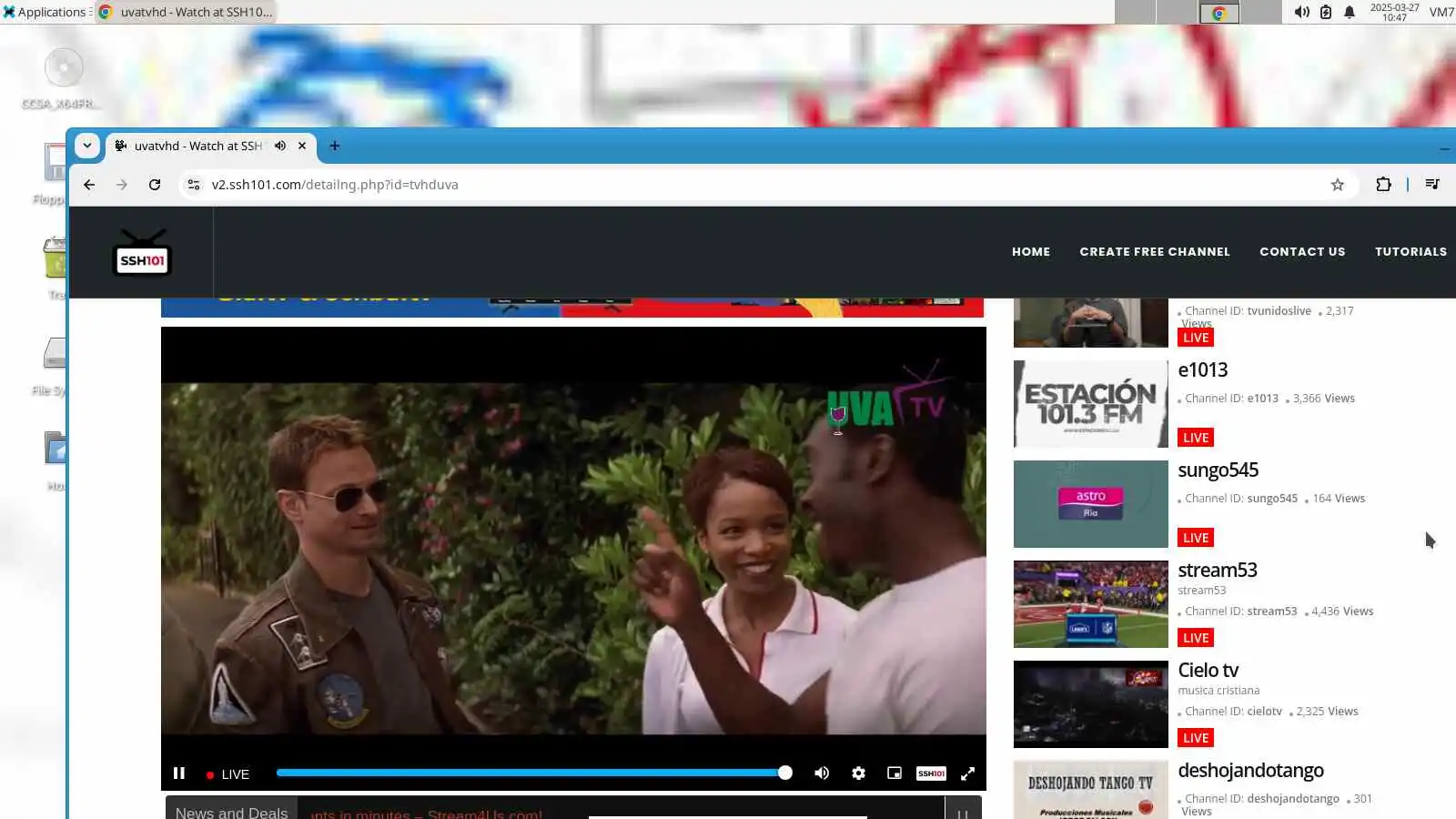Open the CONTACT US page
The width and height of the screenshot is (1456, 819).
[x=1302, y=252]
